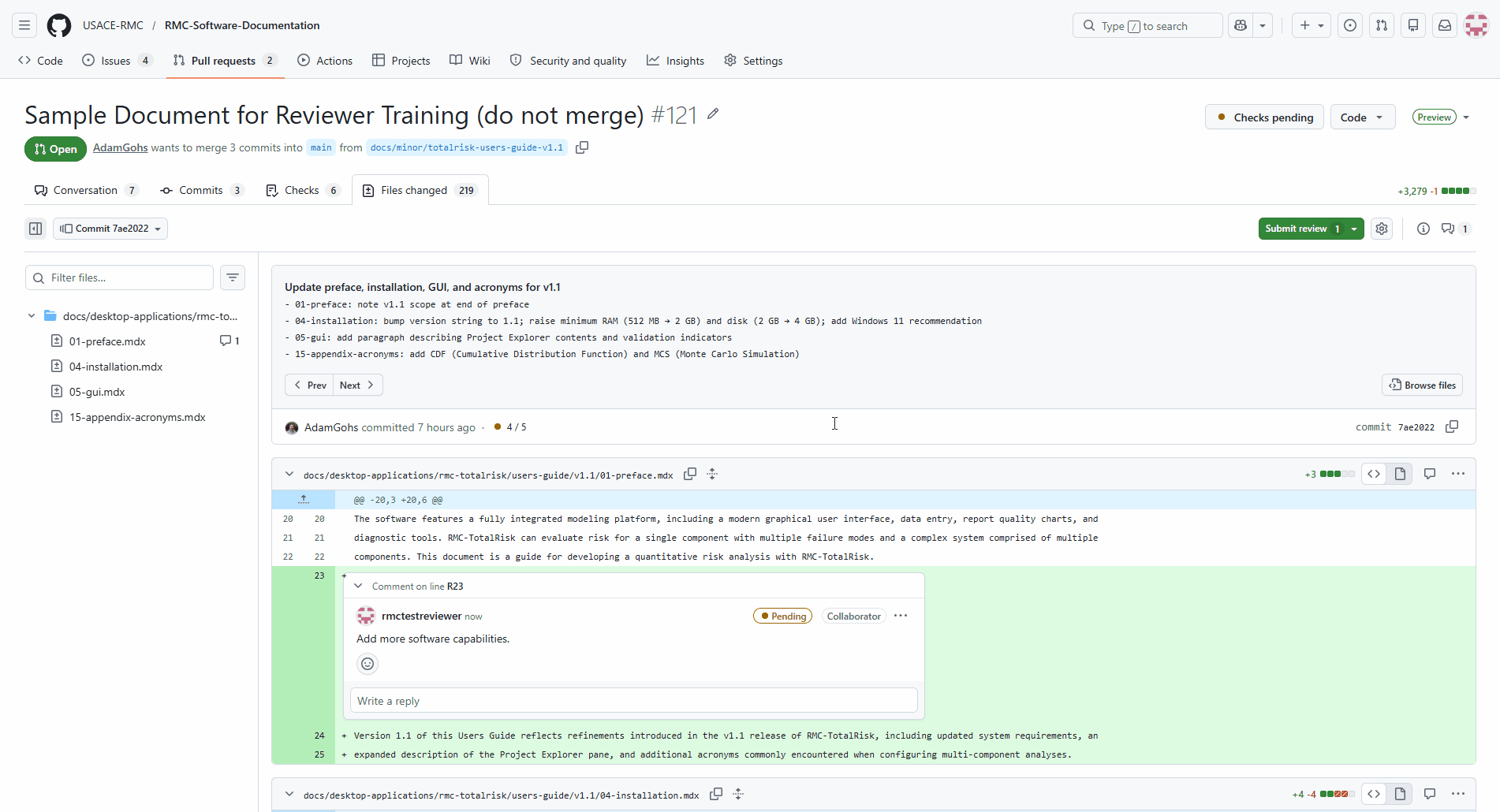Collapse the 01-preface.mdx diff

289,474
